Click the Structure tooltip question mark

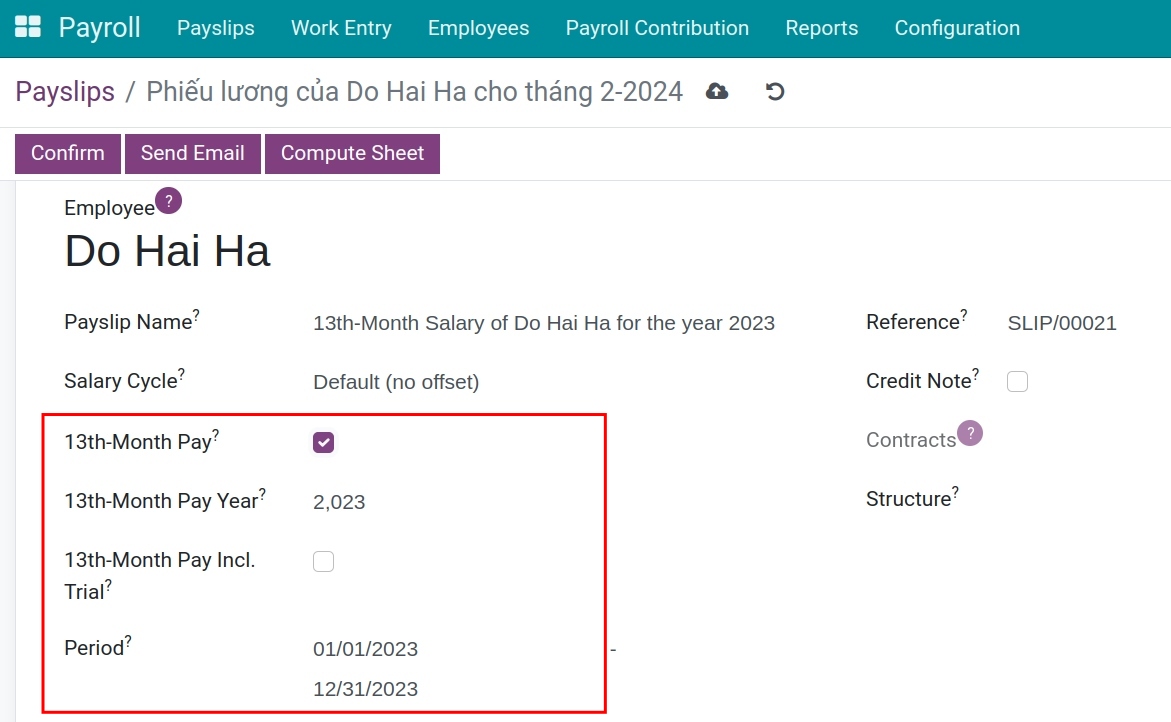[956, 491]
